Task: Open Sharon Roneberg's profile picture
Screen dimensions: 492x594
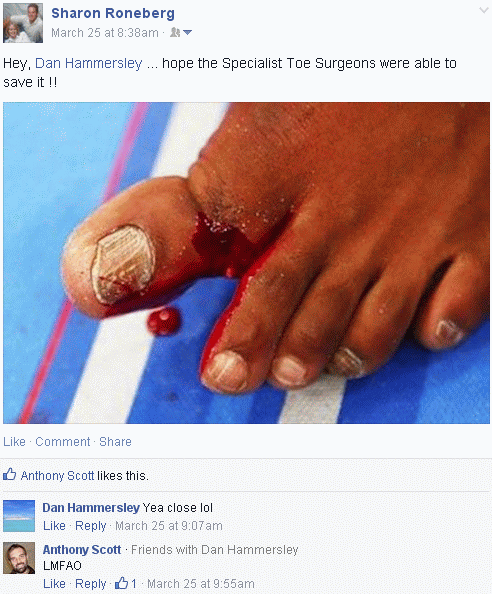Action: pos(23,23)
